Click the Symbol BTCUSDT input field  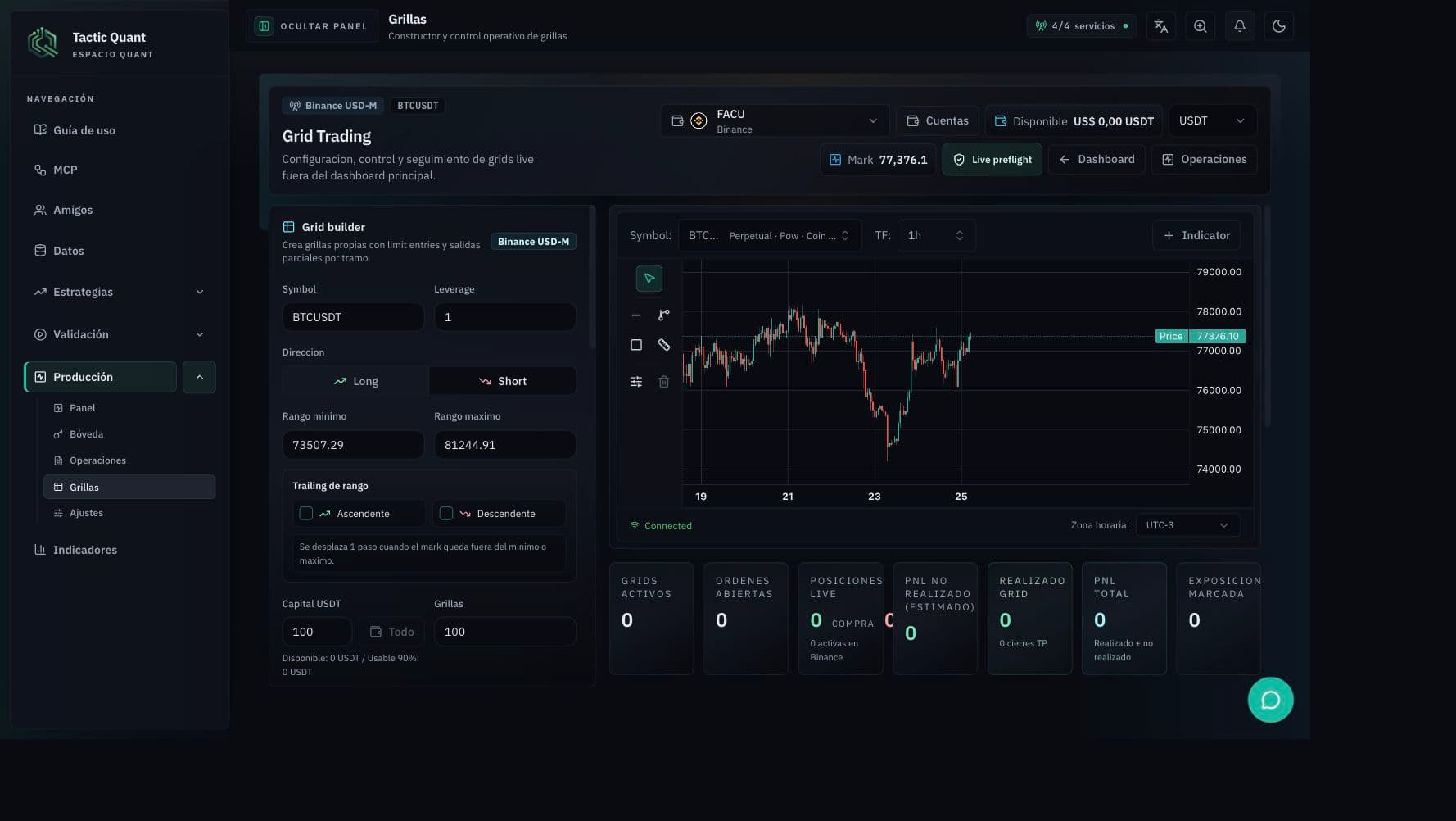click(353, 317)
